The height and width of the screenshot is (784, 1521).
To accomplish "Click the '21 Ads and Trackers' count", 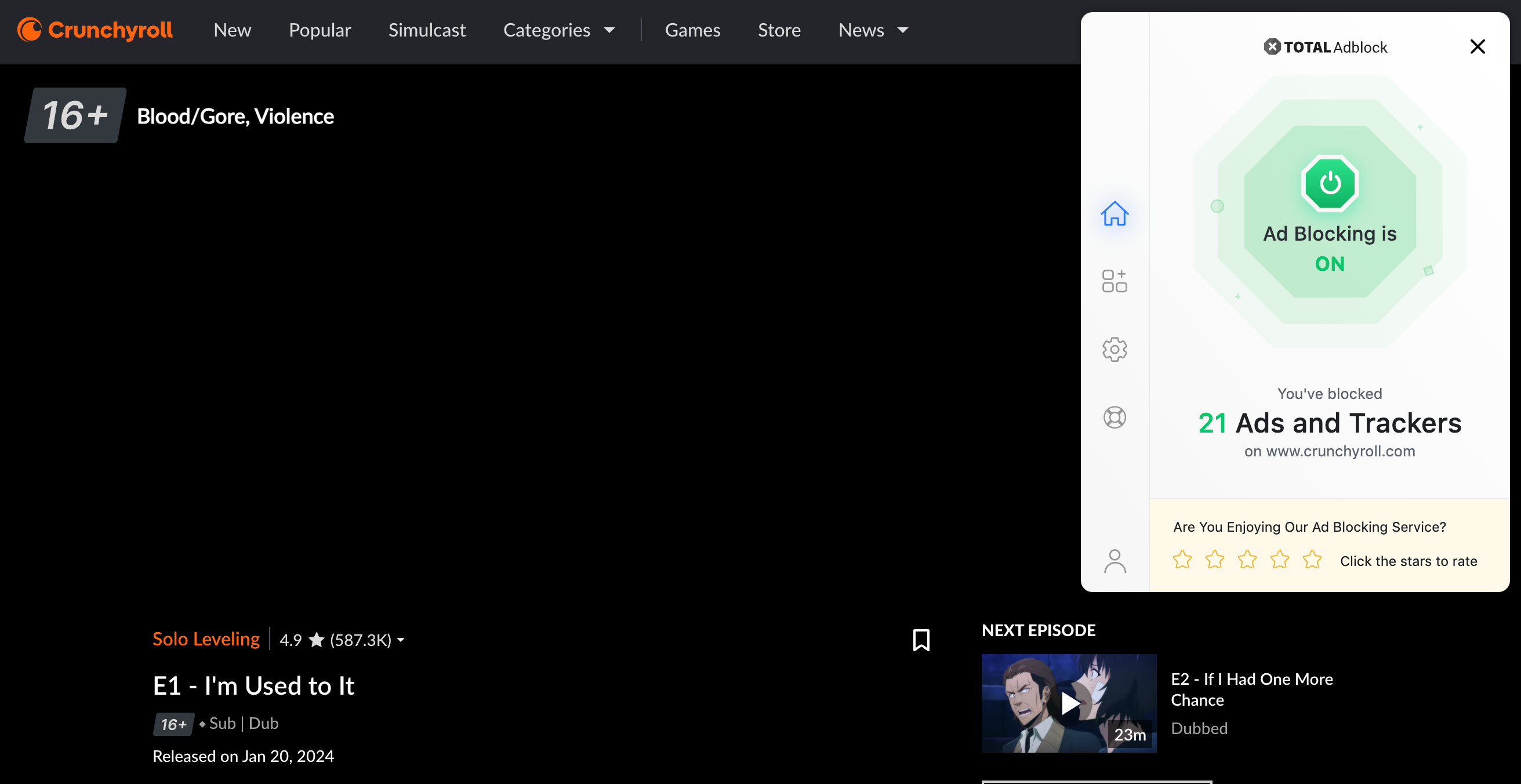I will 1330,423.
